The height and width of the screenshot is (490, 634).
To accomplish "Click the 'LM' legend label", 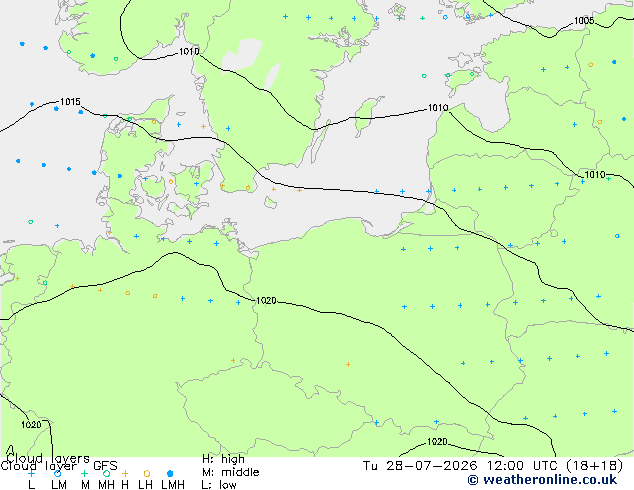I will click(59, 485).
